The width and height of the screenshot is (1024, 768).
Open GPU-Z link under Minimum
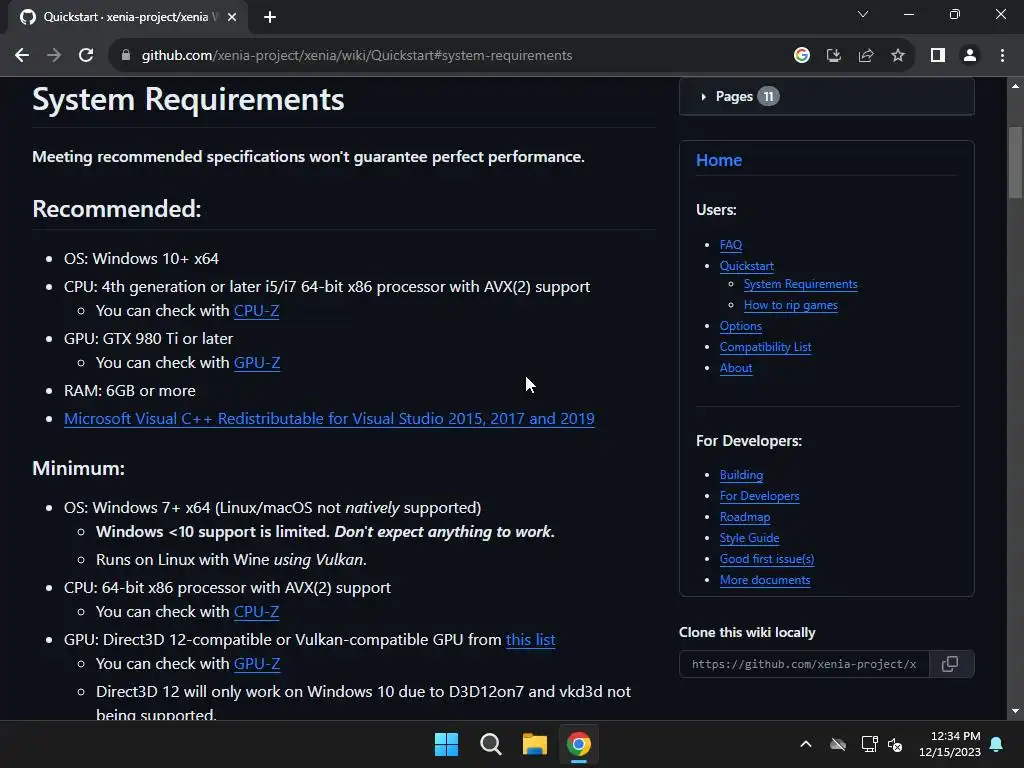point(257,664)
